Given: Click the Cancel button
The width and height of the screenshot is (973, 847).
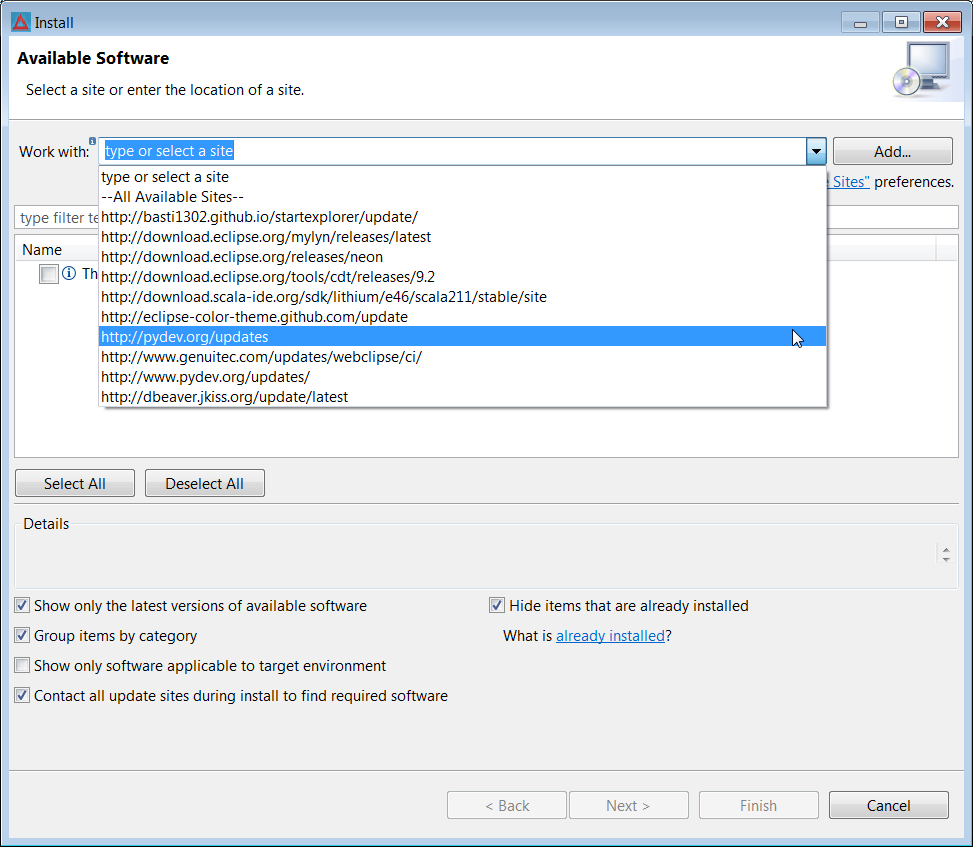Looking at the screenshot, I should (x=889, y=805).
